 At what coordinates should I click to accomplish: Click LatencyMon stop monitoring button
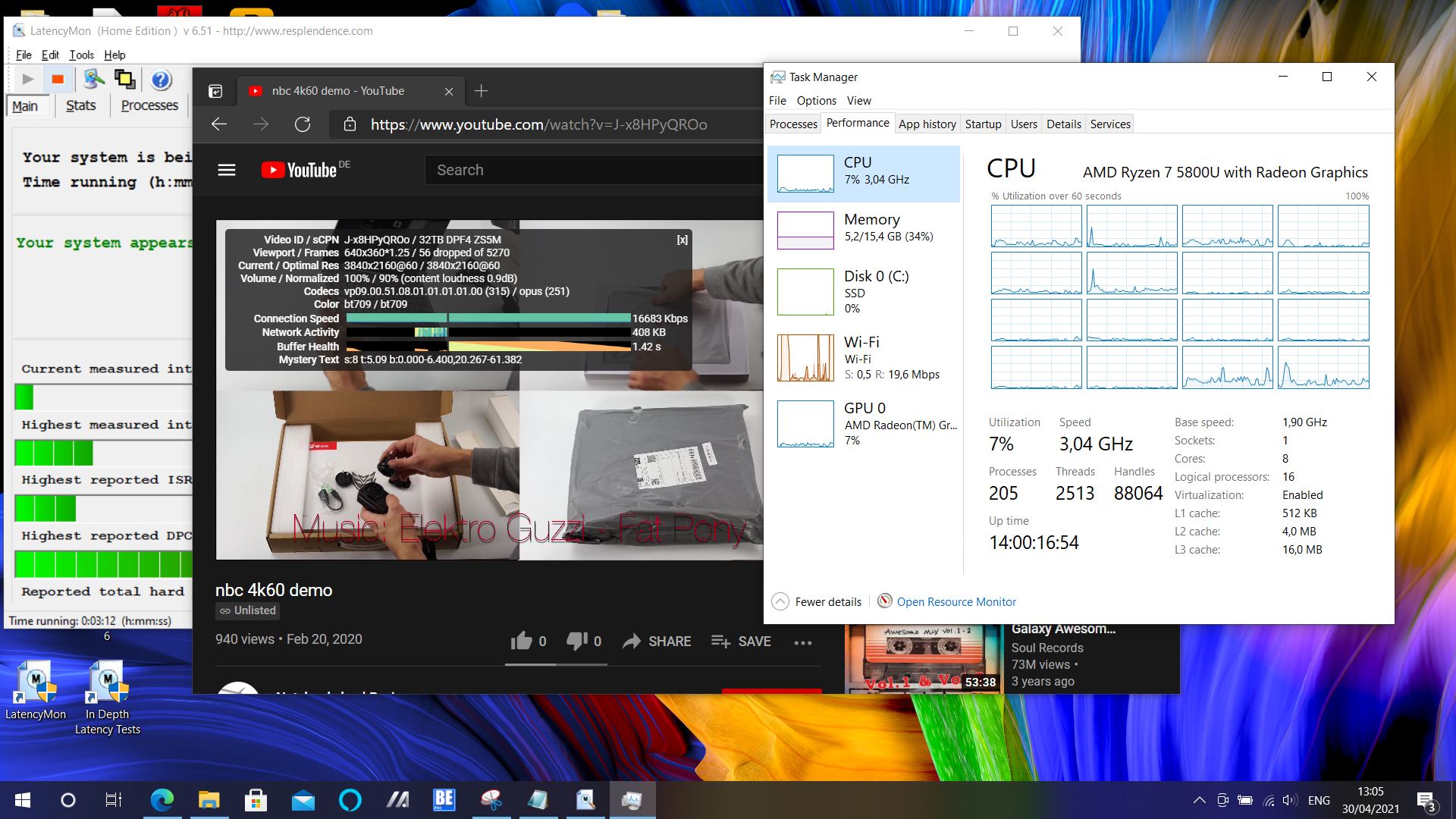click(x=58, y=79)
